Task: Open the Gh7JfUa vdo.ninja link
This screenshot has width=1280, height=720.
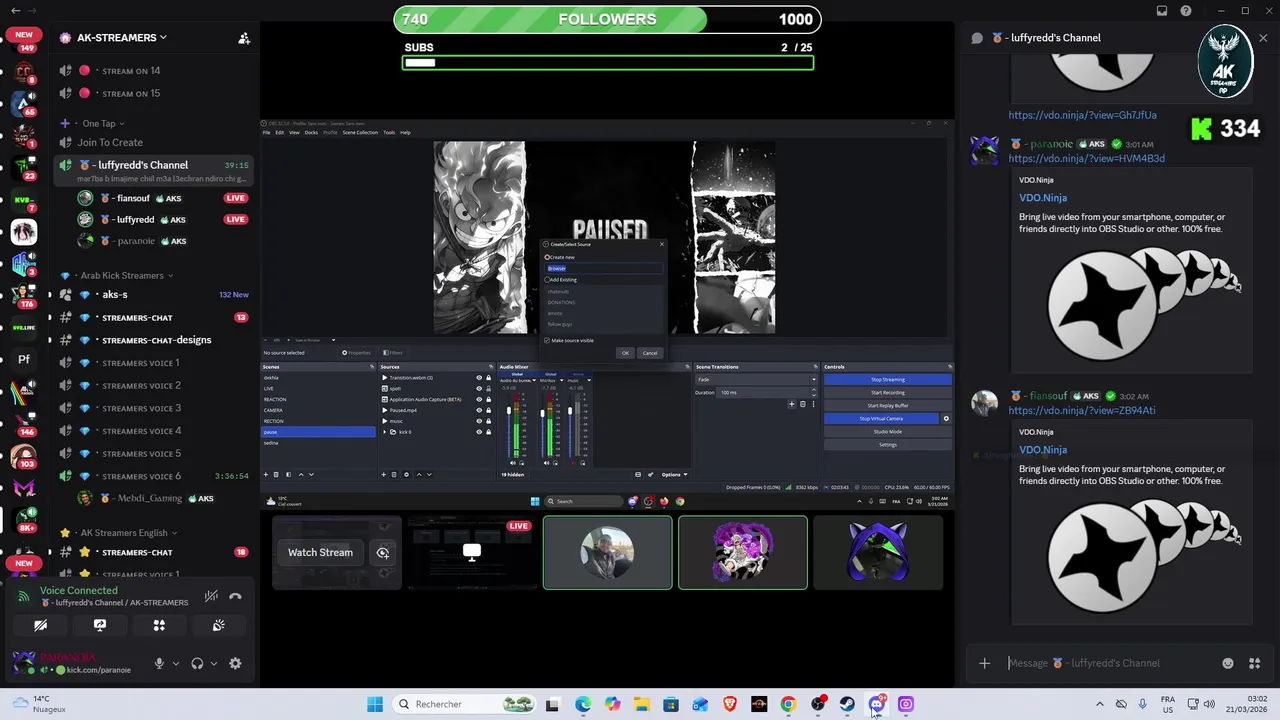Action: click(1082, 115)
